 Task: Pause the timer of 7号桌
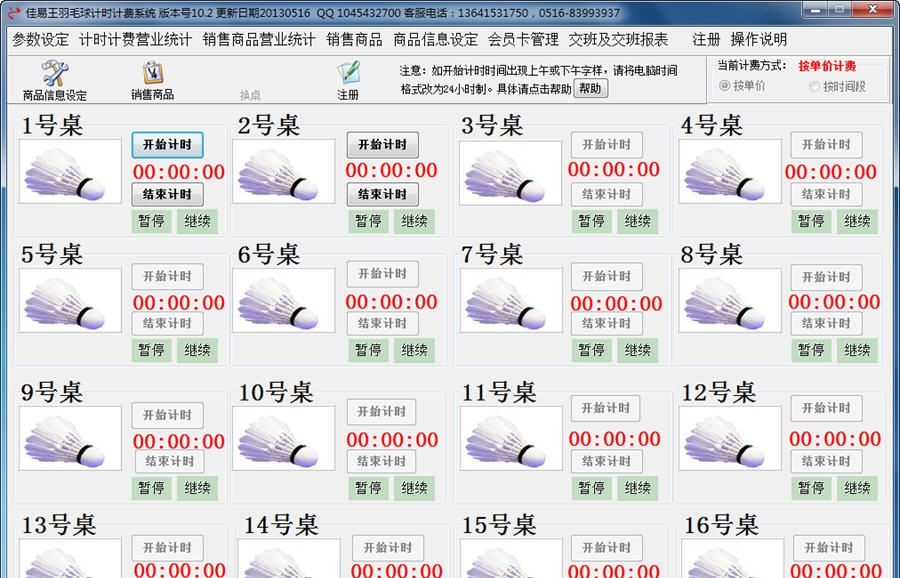click(x=592, y=350)
